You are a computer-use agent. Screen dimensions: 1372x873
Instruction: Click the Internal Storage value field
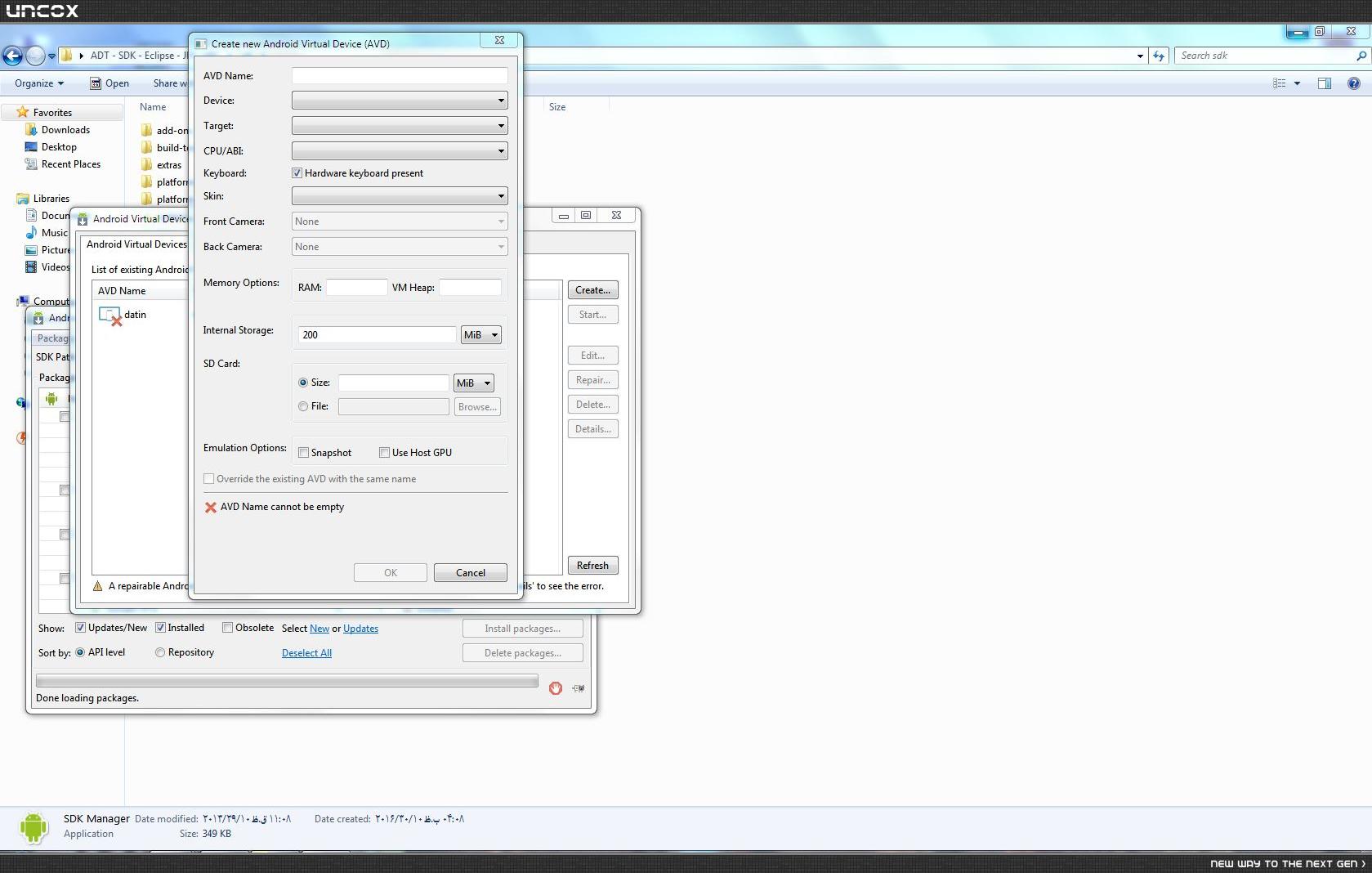pos(377,335)
